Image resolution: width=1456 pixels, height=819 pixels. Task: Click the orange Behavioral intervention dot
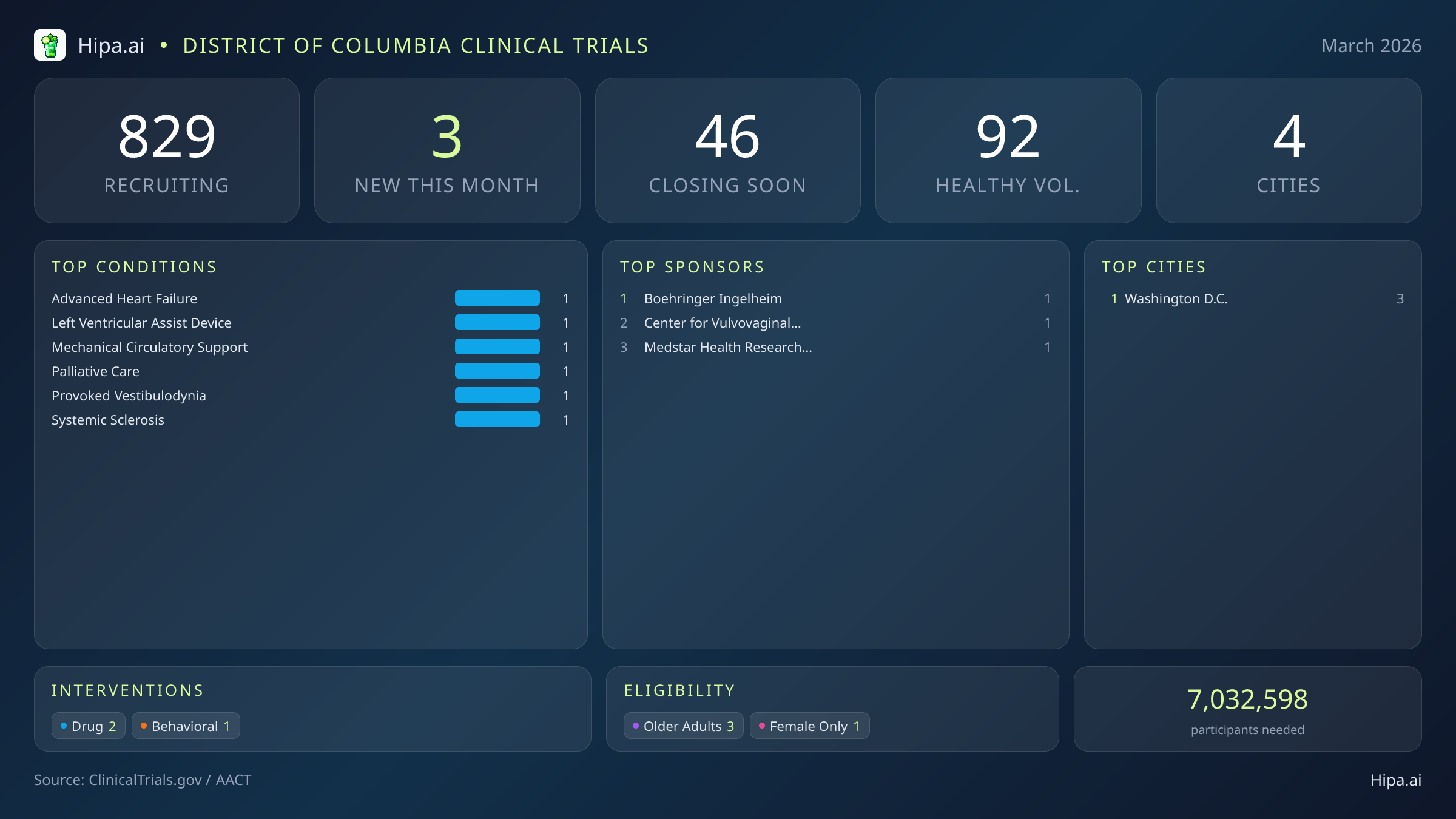144,725
